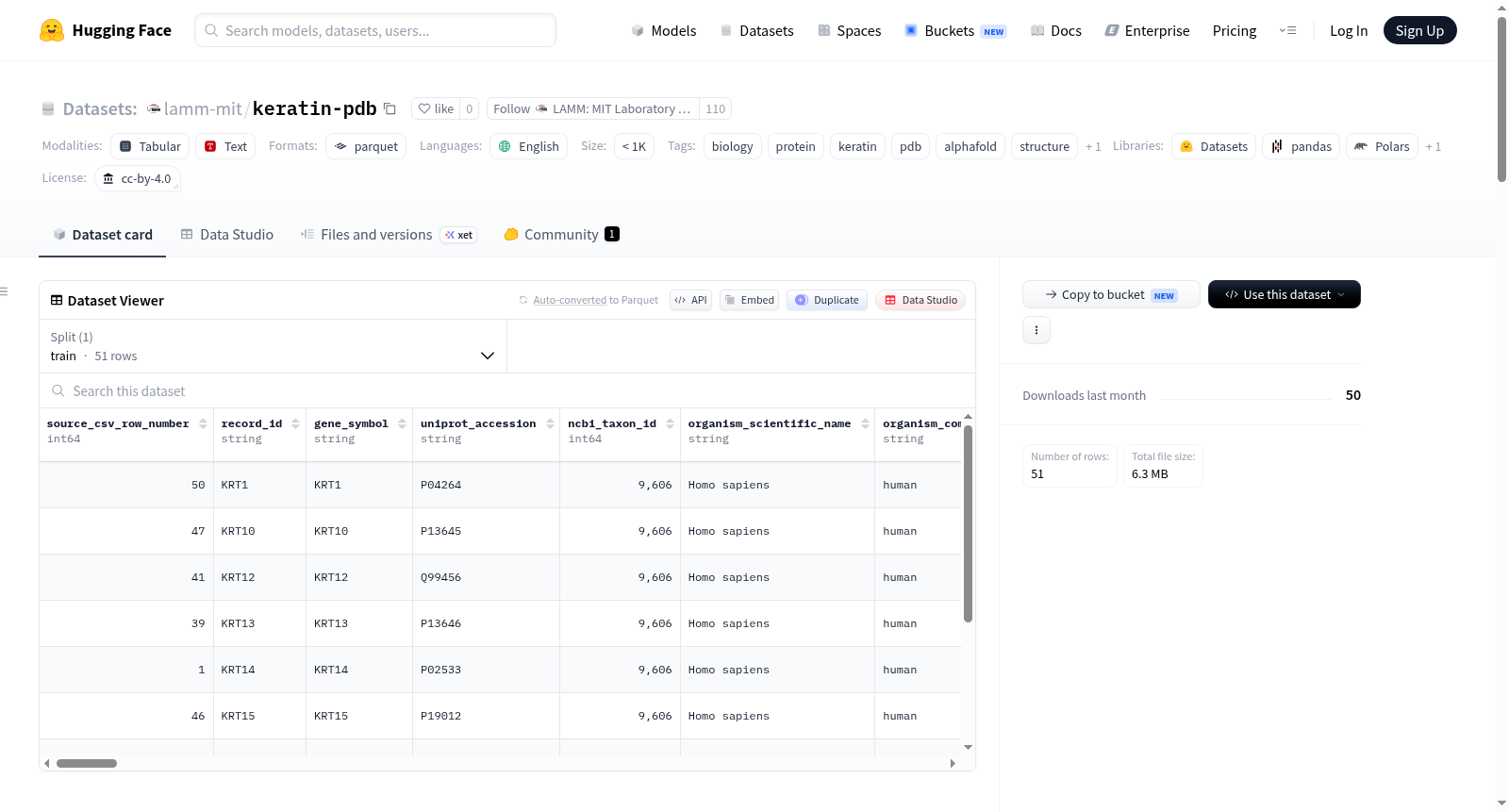Screen dimensions: 1509x812
Task: Follow LAMM: MIT Laboratory
Action: pos(593,109)
